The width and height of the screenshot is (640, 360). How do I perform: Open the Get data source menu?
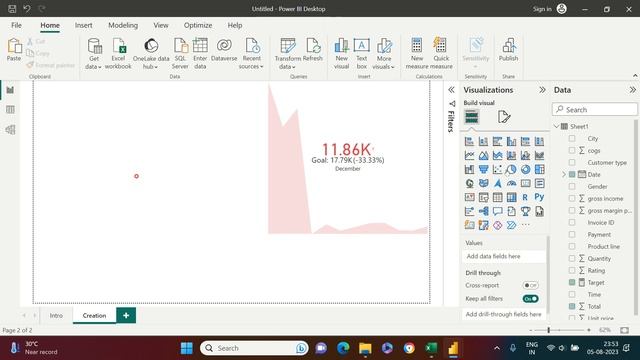pos(94,53)
